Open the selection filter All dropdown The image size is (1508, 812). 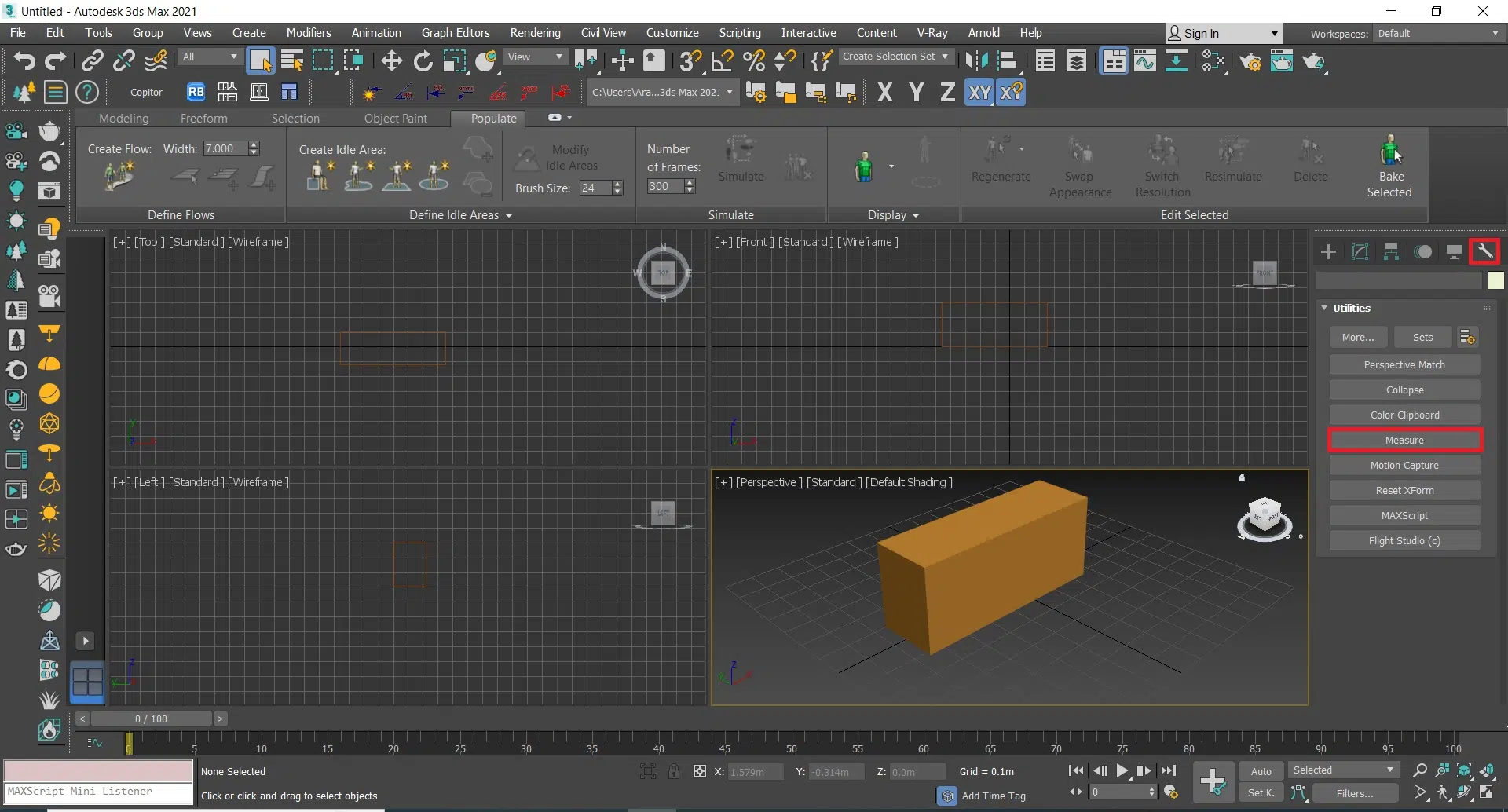209,57
